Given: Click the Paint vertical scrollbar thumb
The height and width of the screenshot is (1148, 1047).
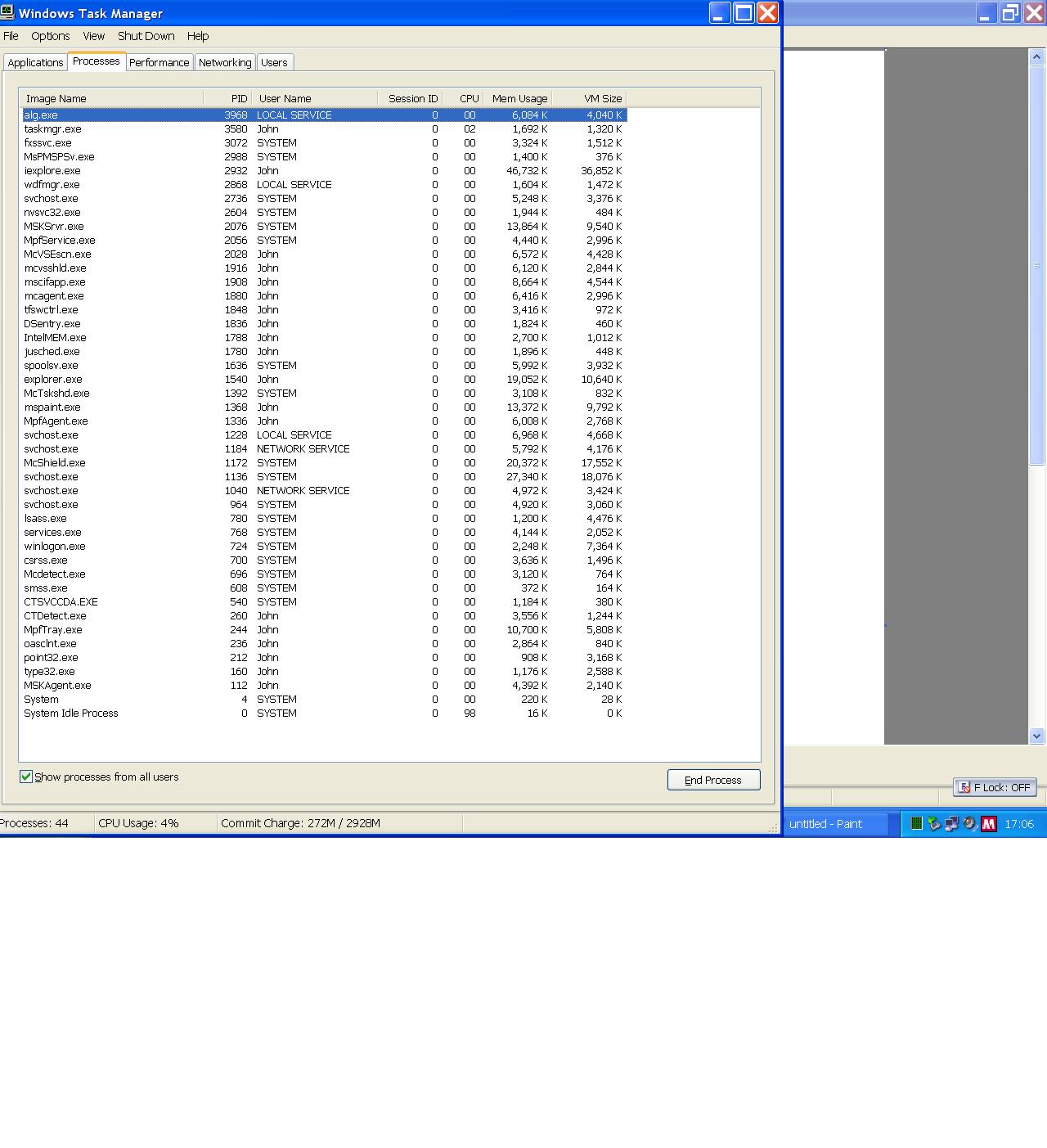Looking at the screenshot, I should (1036, 265).
